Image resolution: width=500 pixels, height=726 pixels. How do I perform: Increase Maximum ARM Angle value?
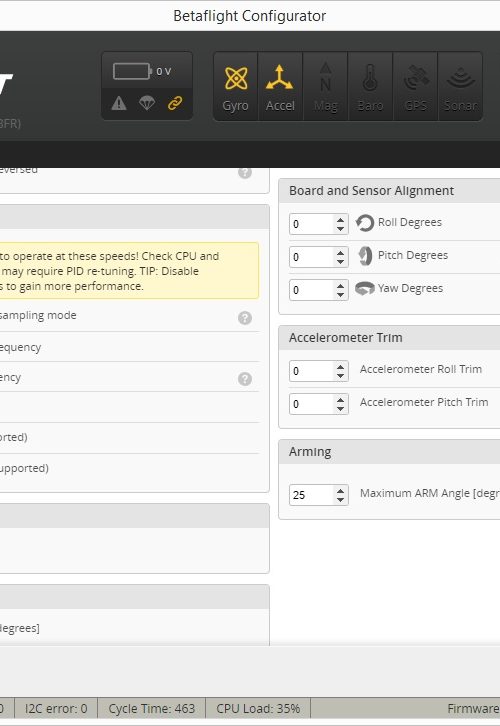pos(341,490)
